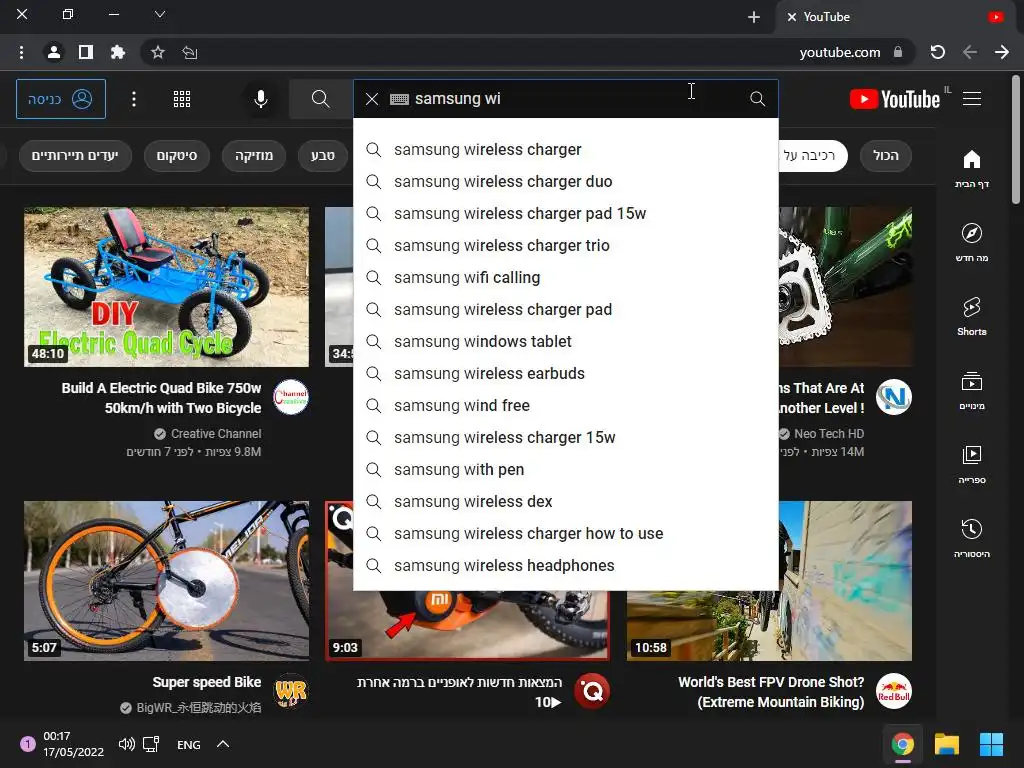Open a new browser tab with plus

754,17
